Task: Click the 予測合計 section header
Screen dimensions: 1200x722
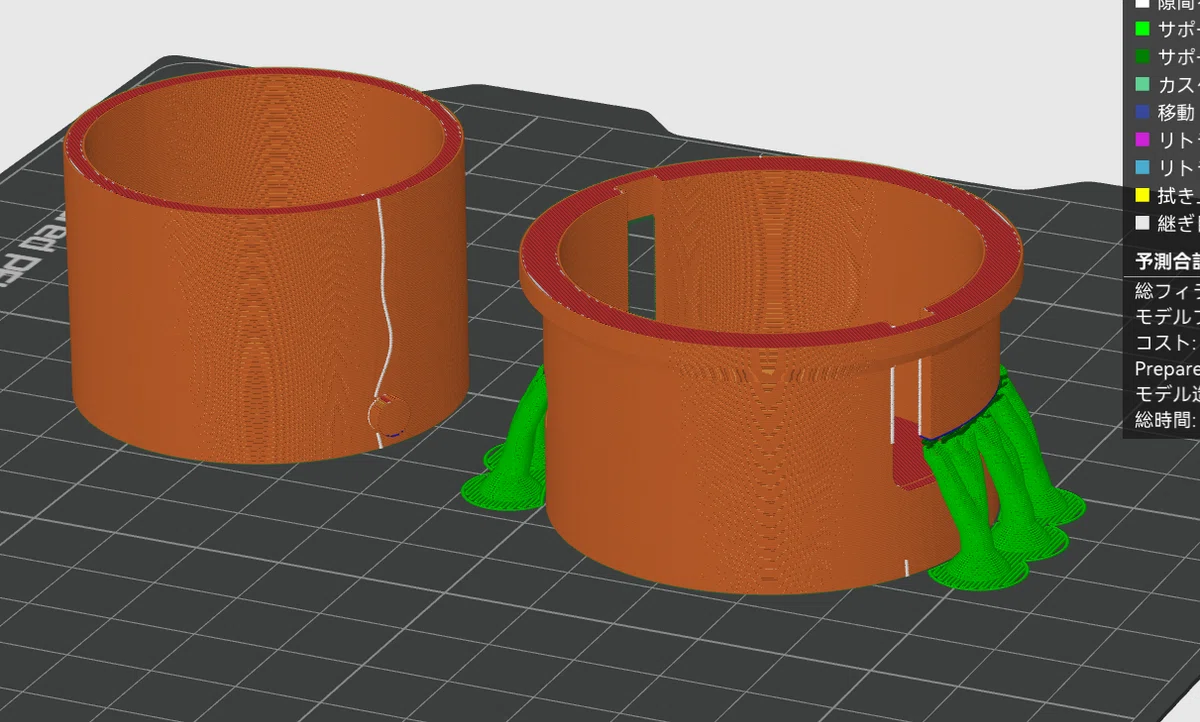Action: 1167,263
